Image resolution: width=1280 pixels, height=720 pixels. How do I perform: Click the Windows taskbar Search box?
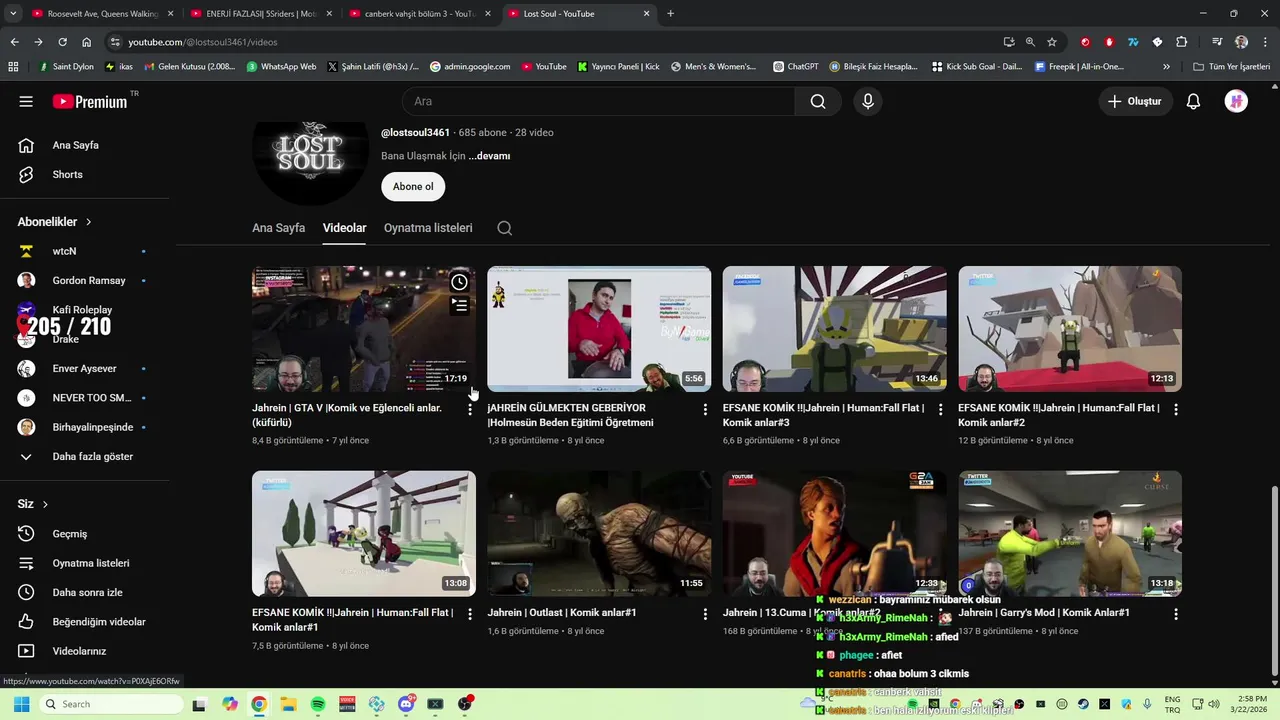[112, 704]
